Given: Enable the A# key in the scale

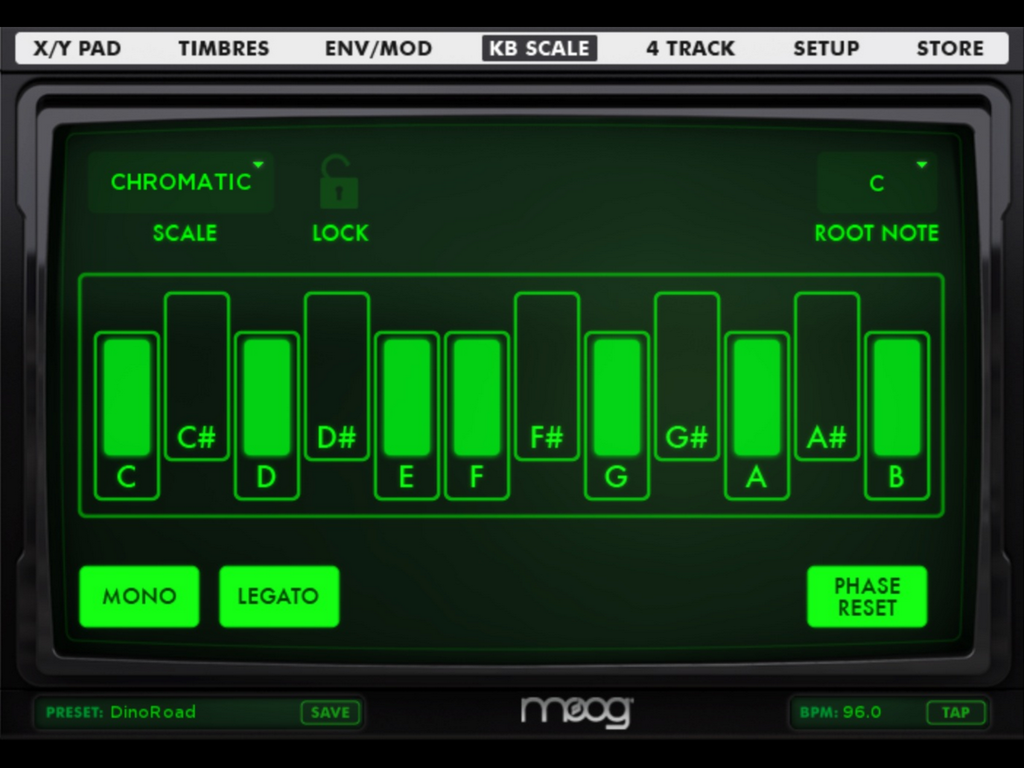Looking at the screenshot, I should click(827, 376).
